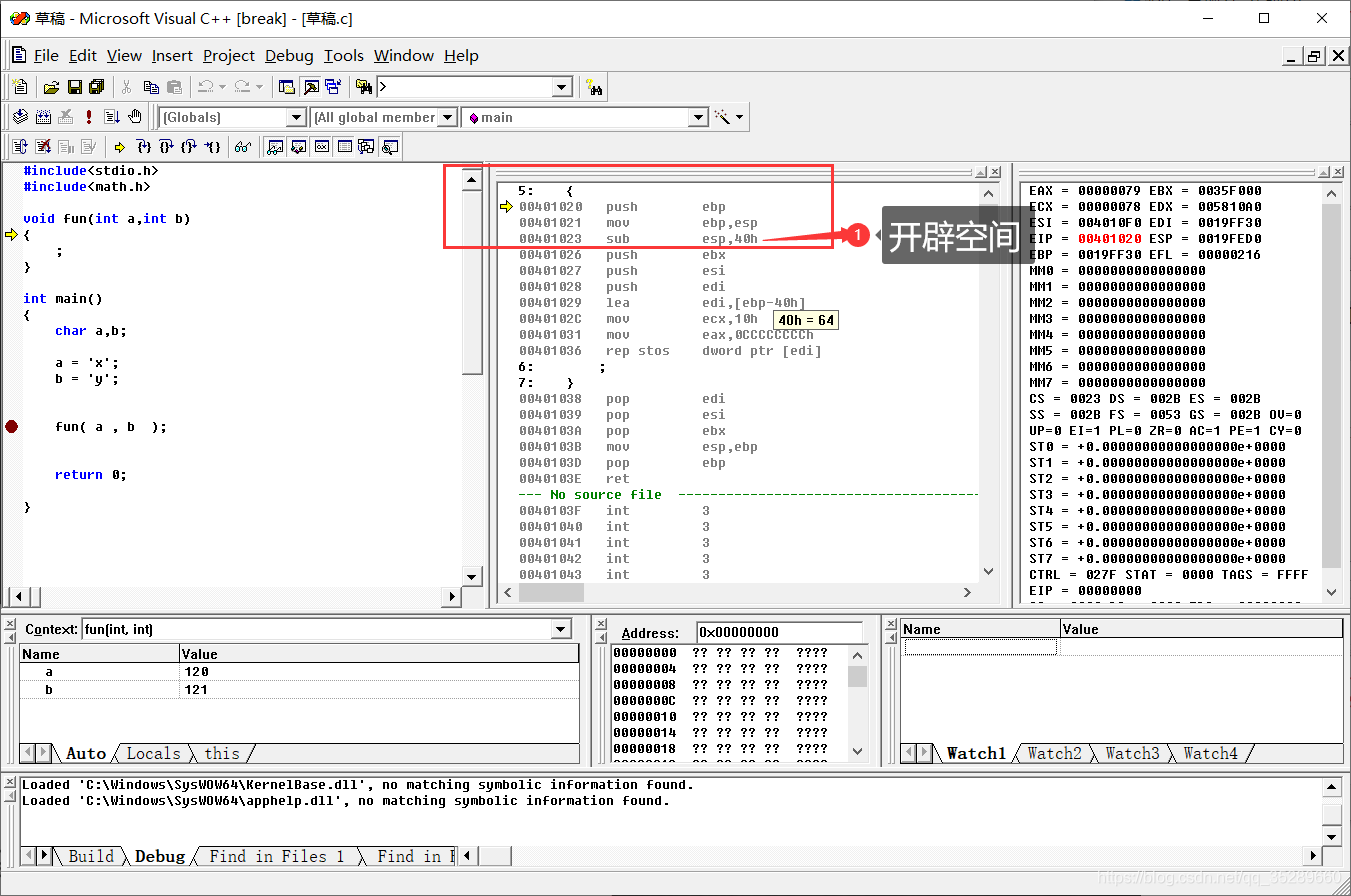Toggle the breakpoint on the fun( a , b ) line
The image size is (1351, 896).
click(x=11, y=427)
